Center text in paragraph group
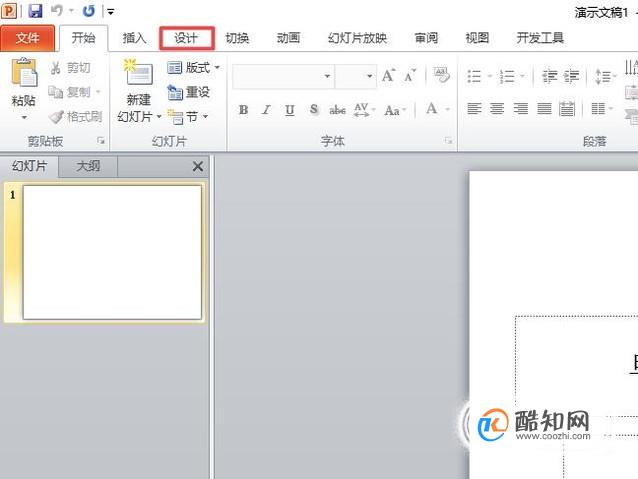Viewport: 638px width, 479px height. click(x=497, y=109)
